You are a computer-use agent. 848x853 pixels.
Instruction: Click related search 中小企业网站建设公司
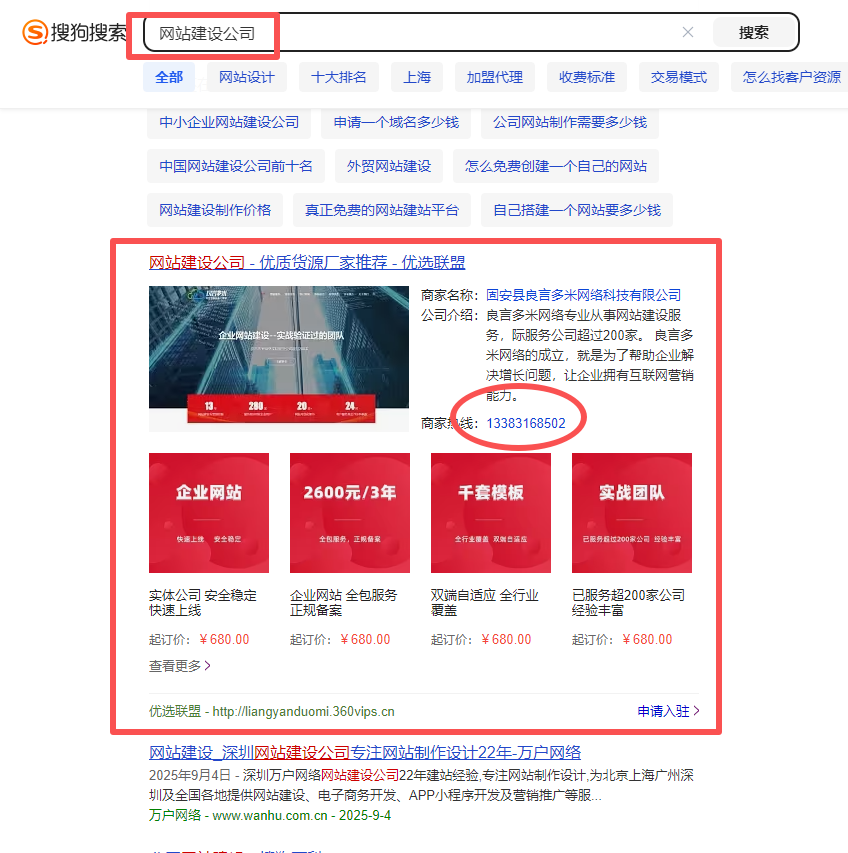point(229,122)
